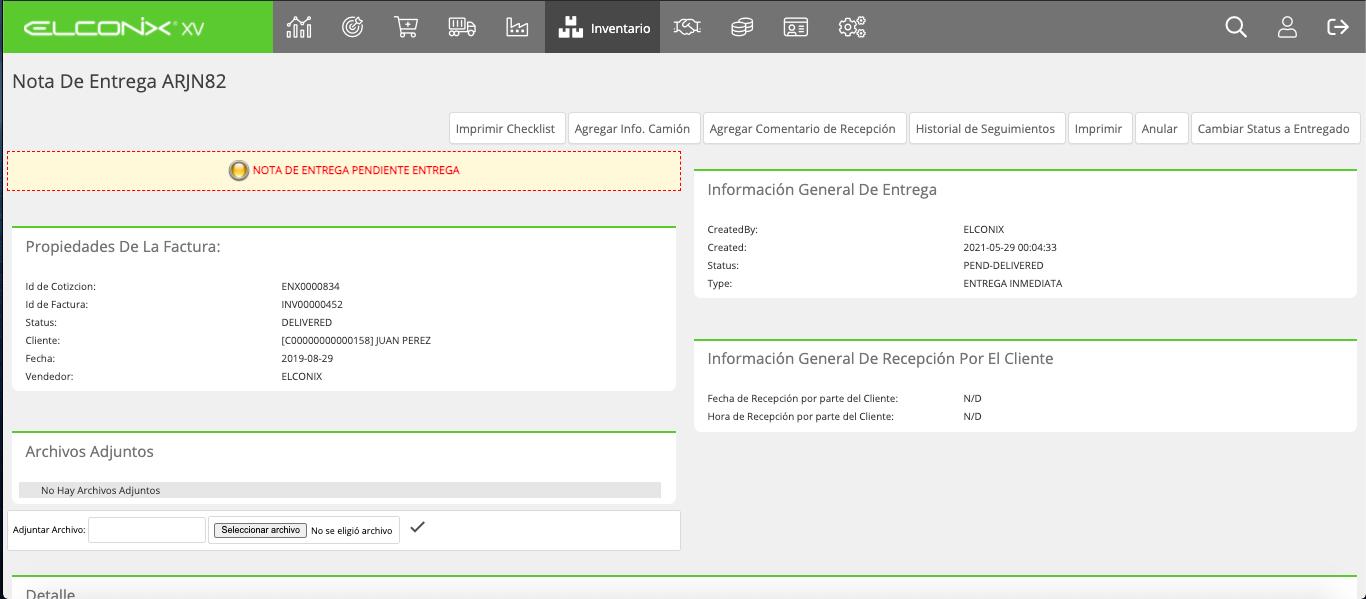
Task: Click client text JUAN PEREZ
Action: click(x=403, y=340)
